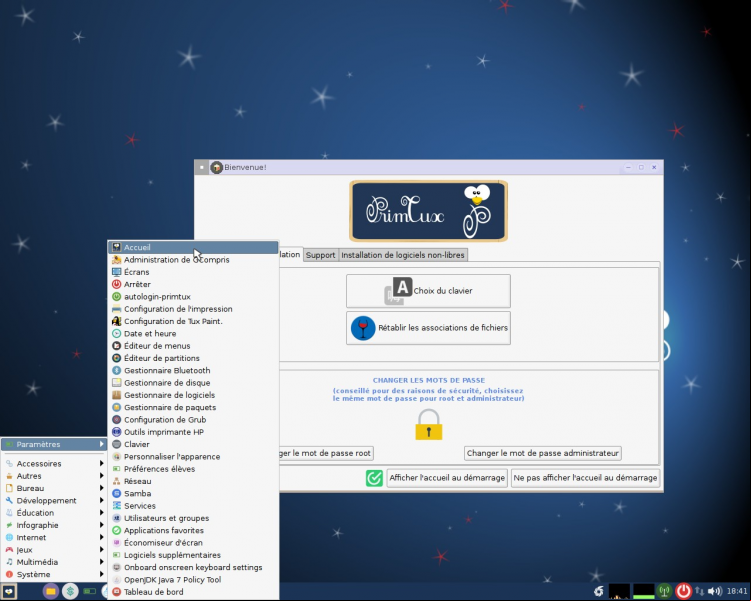
Task: Expand the Autres submenu
Action: point(54,476)
